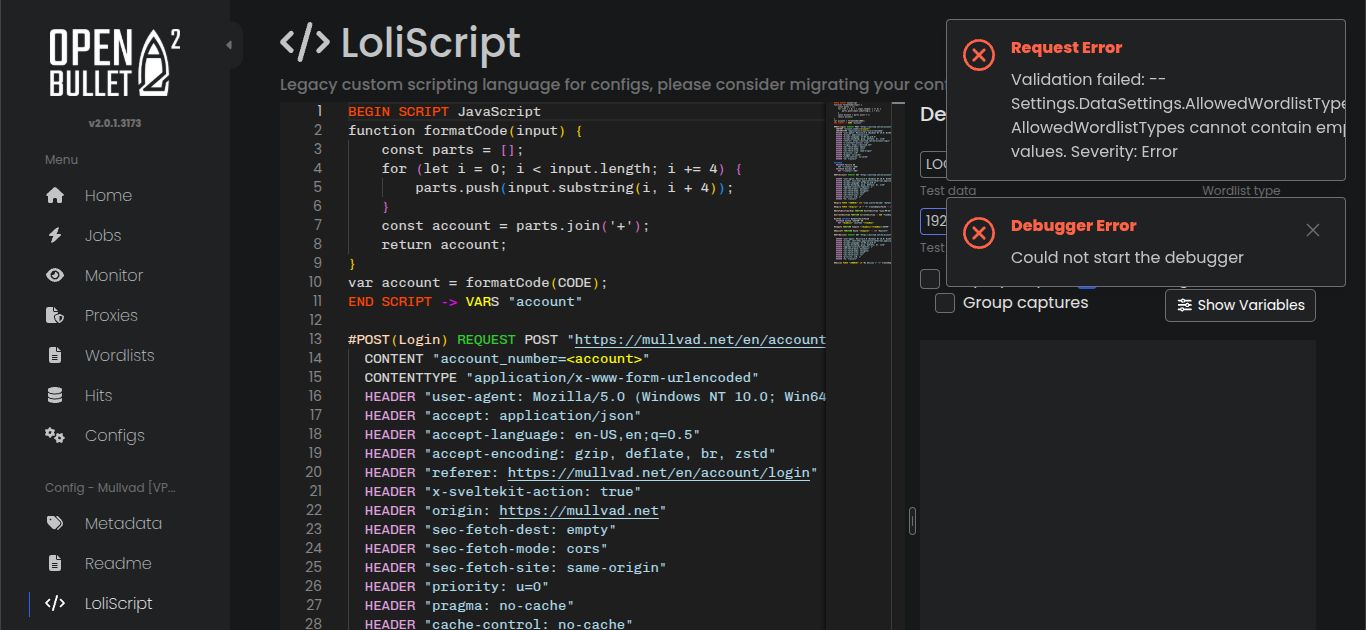Click the Request Error circle icon
This screenshot has height=630, width=1366.
click(979, 55)
